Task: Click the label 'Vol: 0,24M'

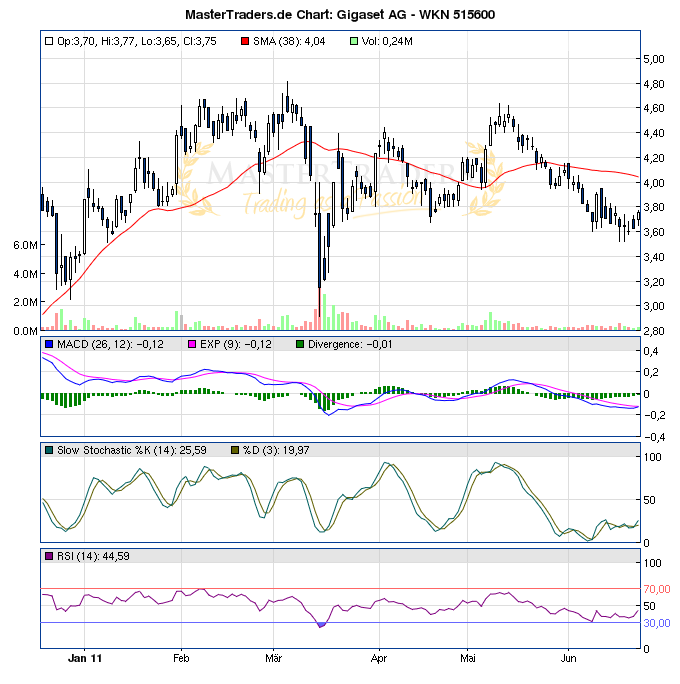Action: tap(387, 41)
